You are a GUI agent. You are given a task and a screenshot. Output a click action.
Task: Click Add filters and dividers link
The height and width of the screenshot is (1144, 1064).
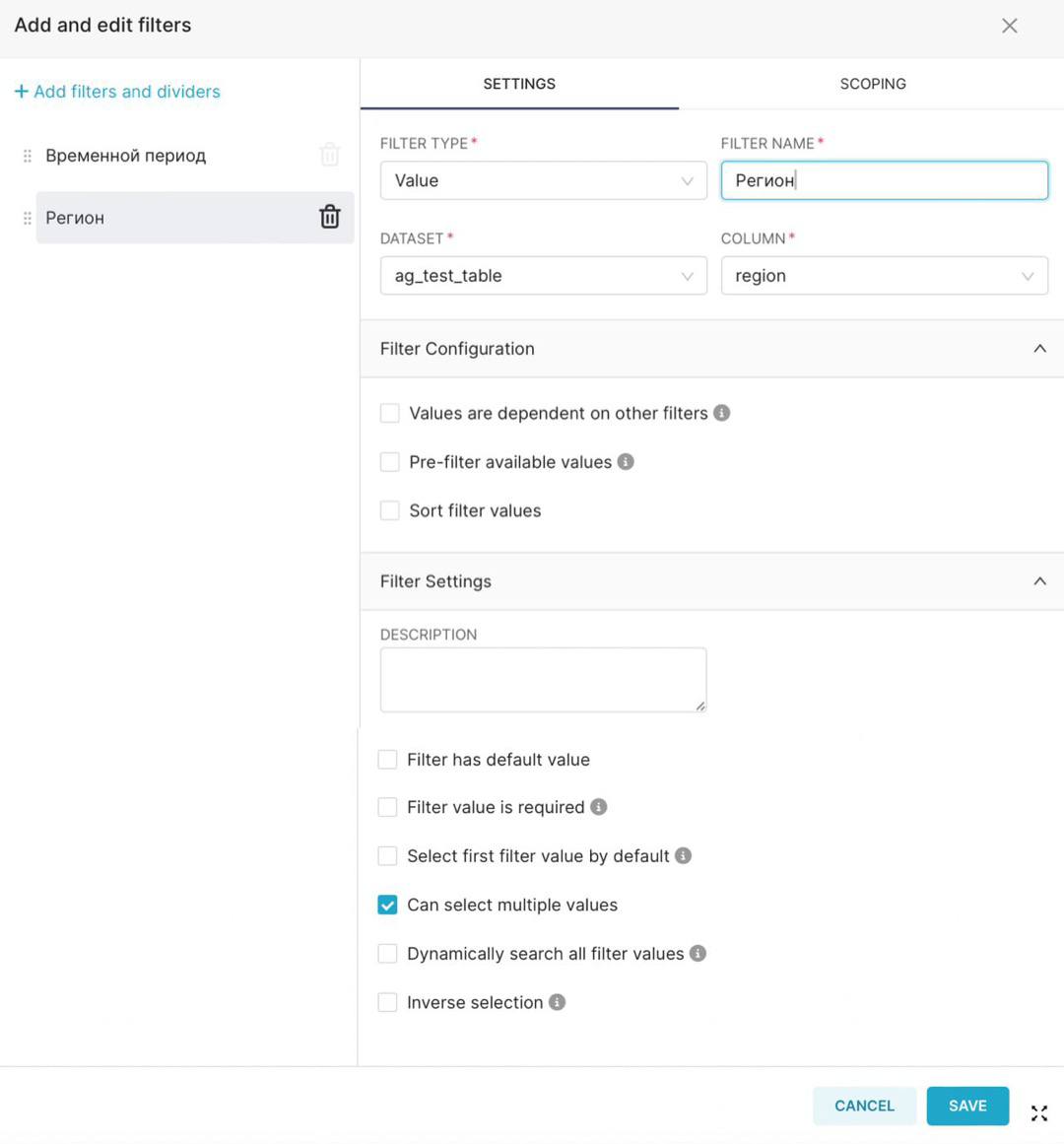pos(118,92)
